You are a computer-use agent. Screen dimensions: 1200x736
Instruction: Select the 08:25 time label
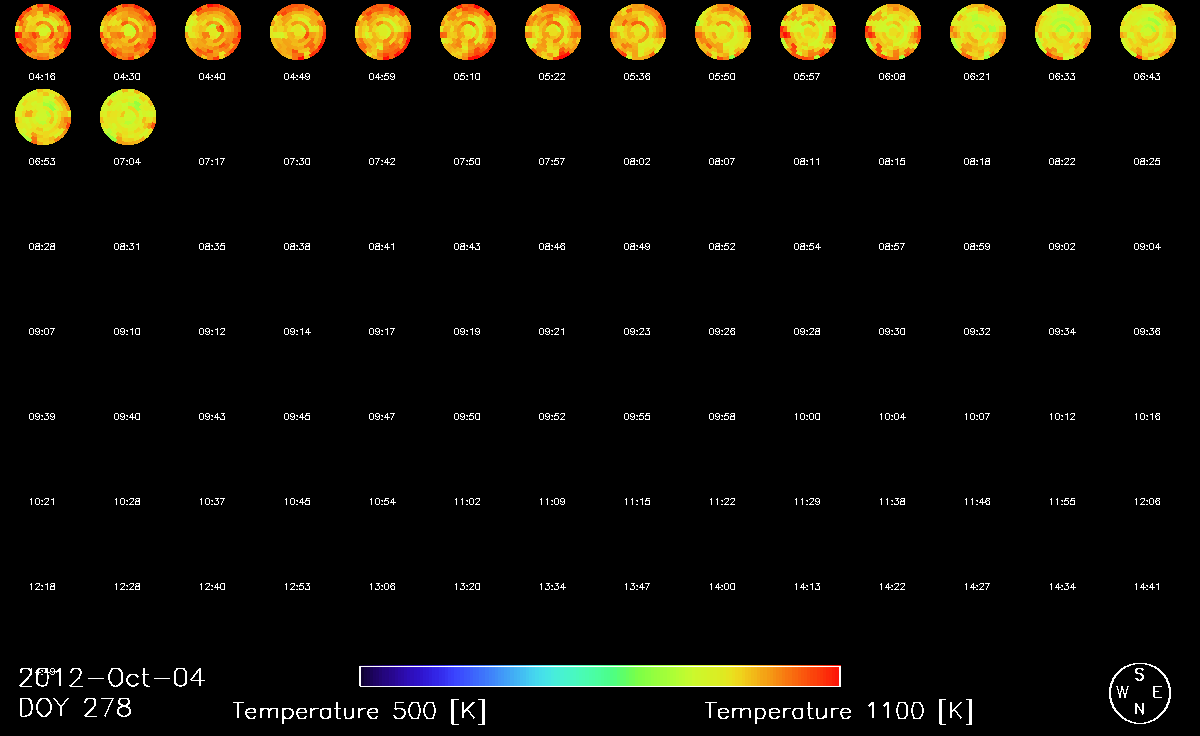(x=1147, y=161)
